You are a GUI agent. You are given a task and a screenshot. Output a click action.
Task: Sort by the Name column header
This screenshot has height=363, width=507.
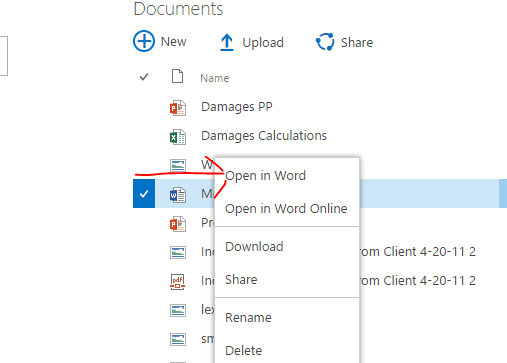(215, 78)
